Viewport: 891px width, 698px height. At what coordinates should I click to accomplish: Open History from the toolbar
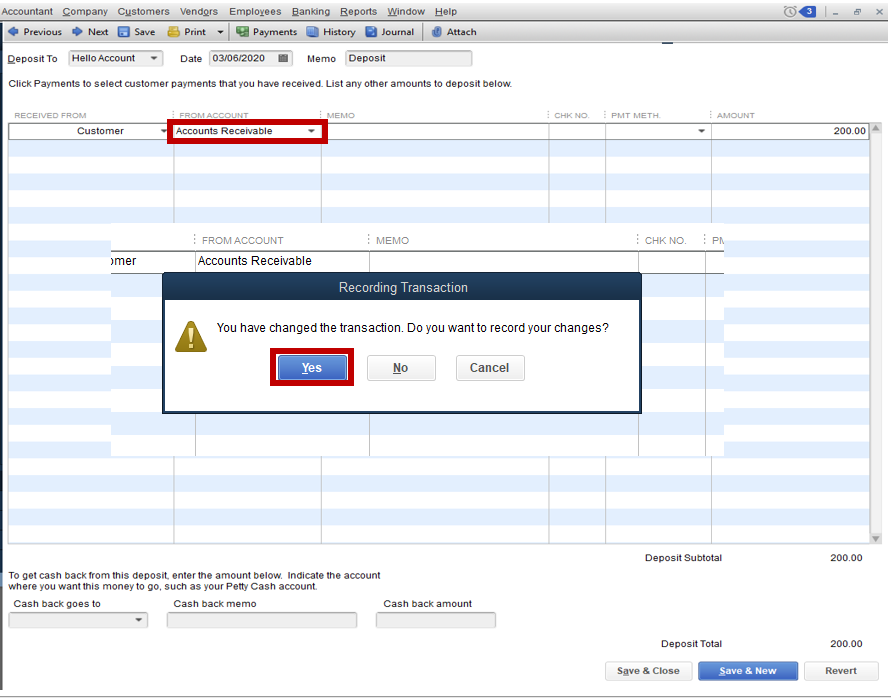click(331, 32)
